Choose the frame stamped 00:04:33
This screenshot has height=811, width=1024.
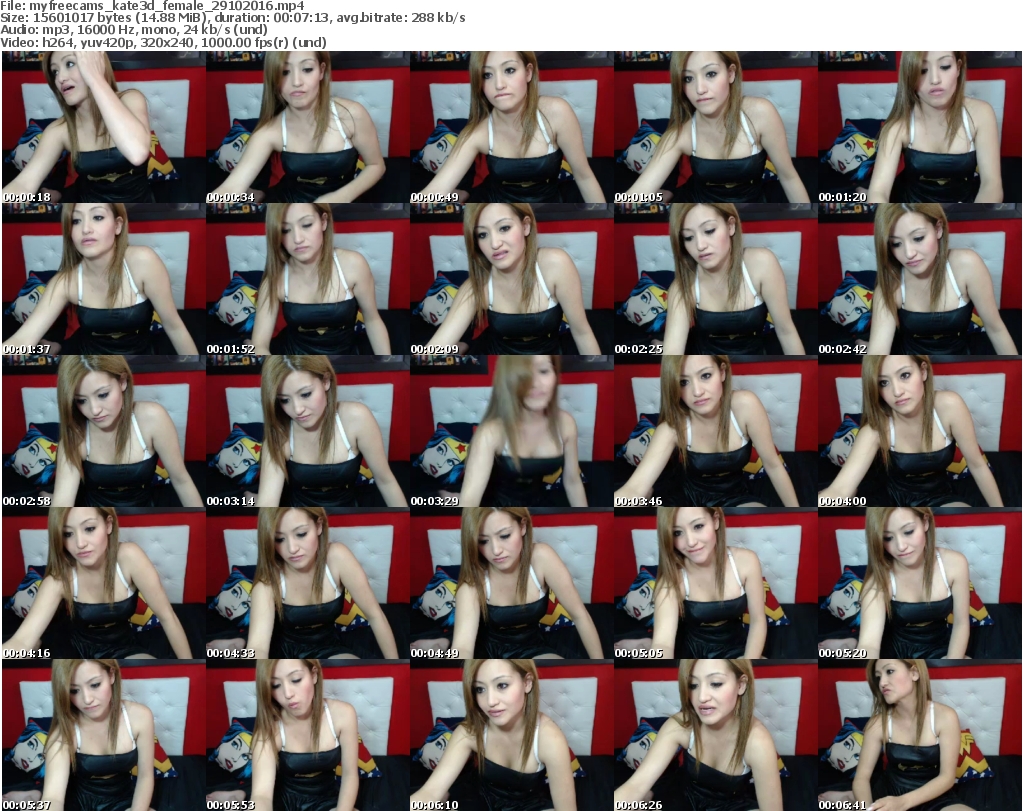point(308,583)
